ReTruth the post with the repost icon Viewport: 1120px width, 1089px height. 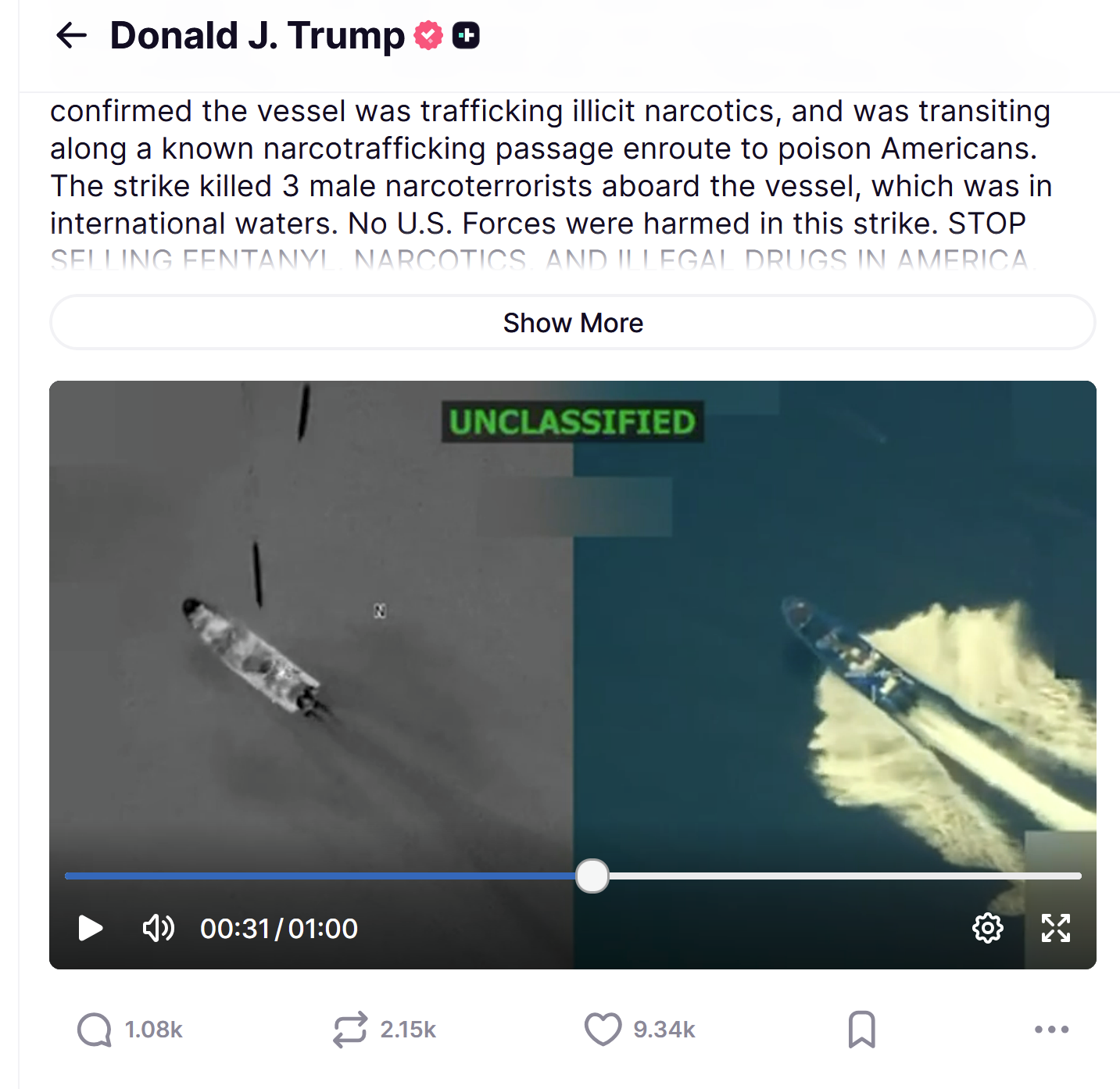point(349,1030)
